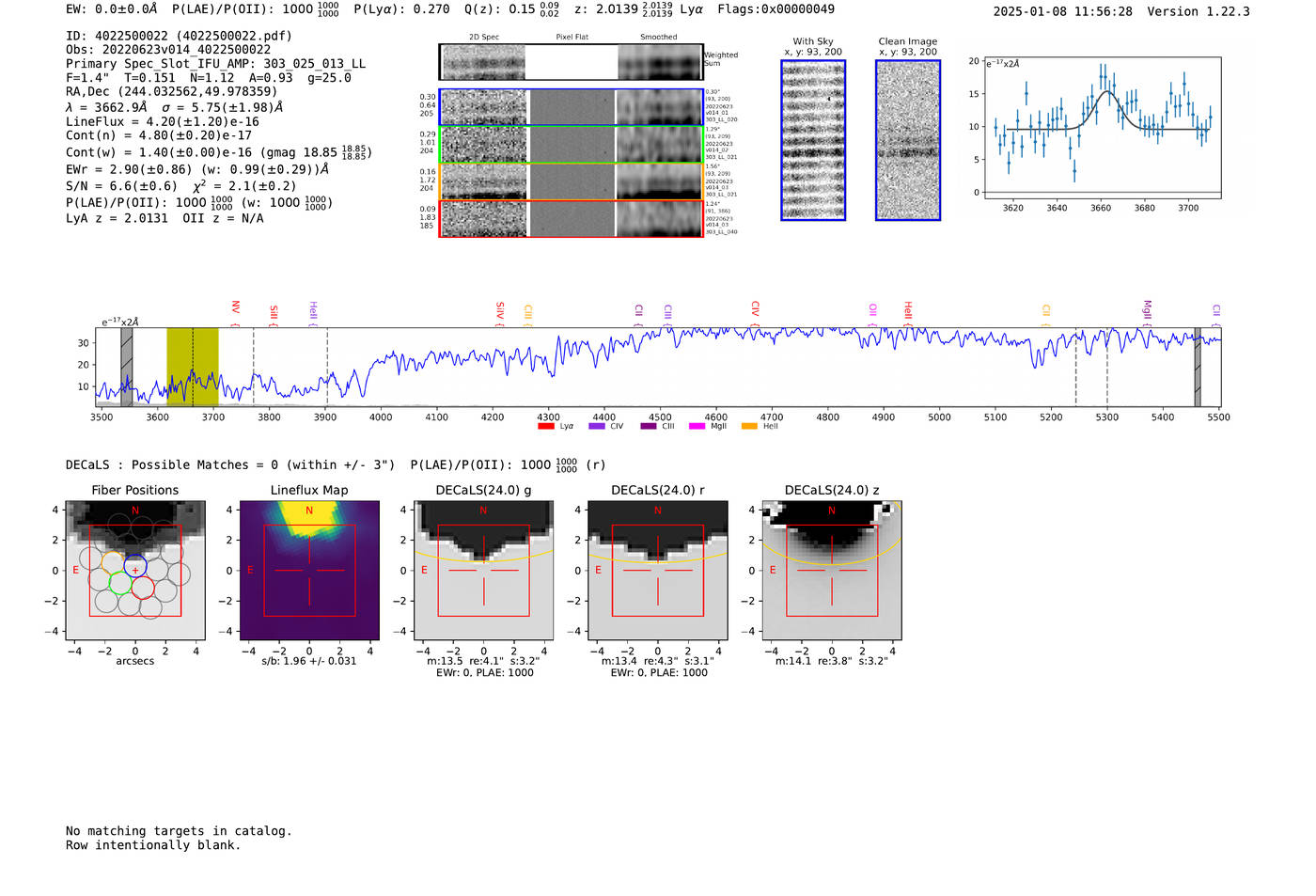Click the magenta MgII legend swatch
Viewport: 1316px width, 896px height.
[697, 426]
